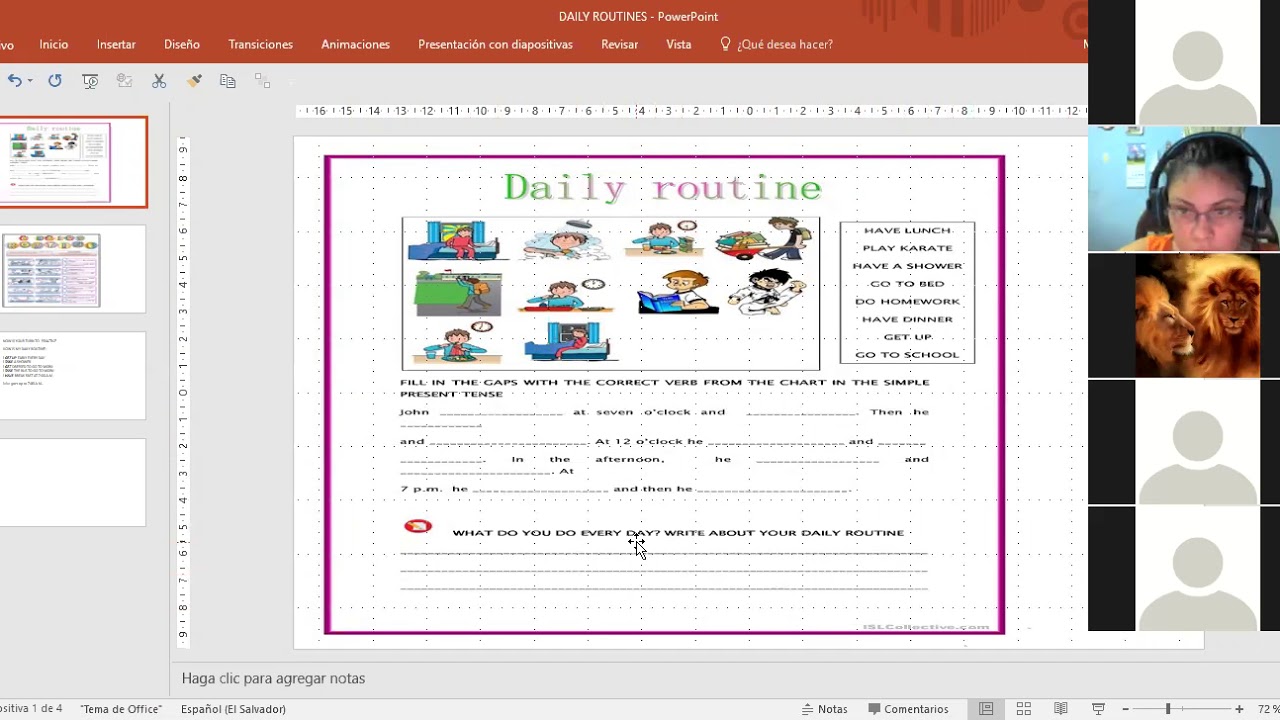This screenshot has width=1280, height=720.
Task: Toggle the Notas button in status bar
Action: (x=824, y=709)
